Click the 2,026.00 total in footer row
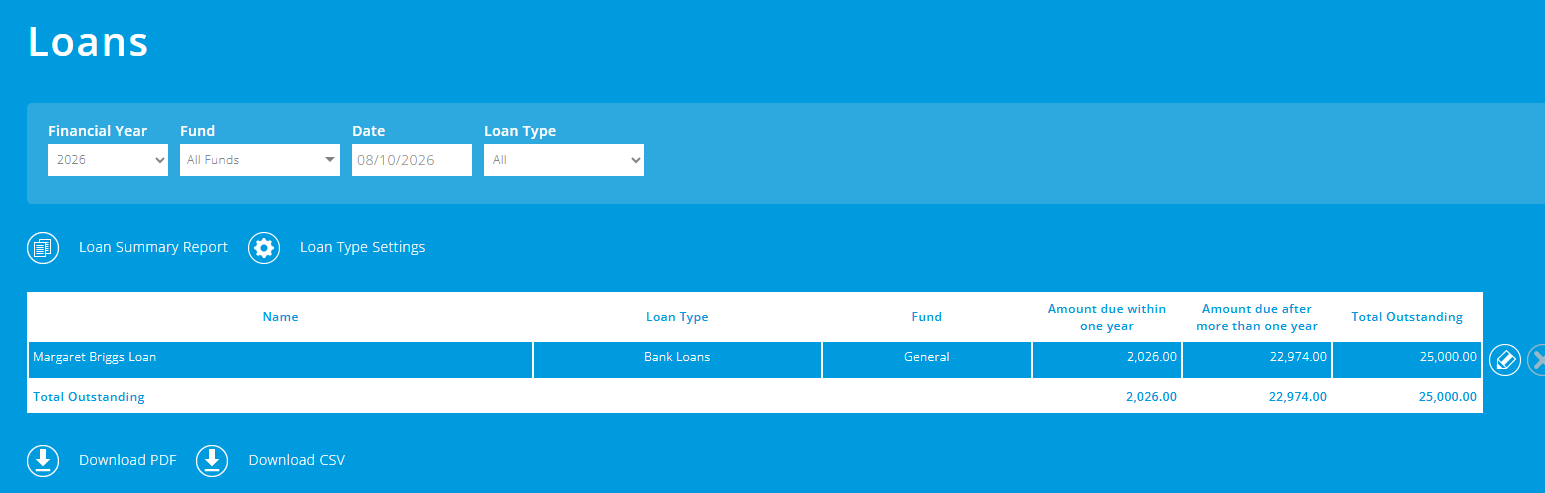This screenshot has height=493, width=1545. tap(1151, 397)
